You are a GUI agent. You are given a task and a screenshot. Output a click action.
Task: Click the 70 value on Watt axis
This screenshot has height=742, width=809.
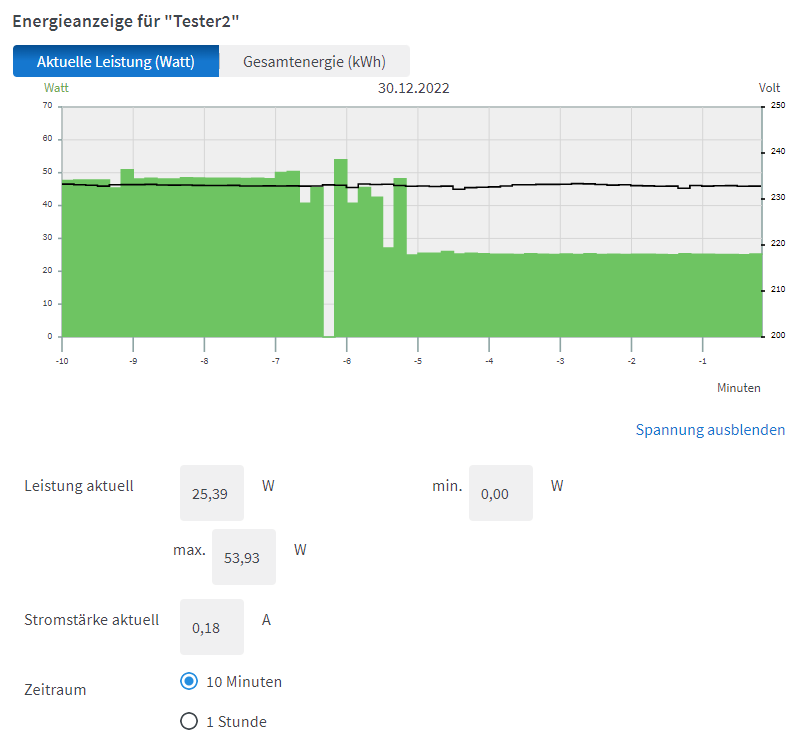tap(47, 105)
